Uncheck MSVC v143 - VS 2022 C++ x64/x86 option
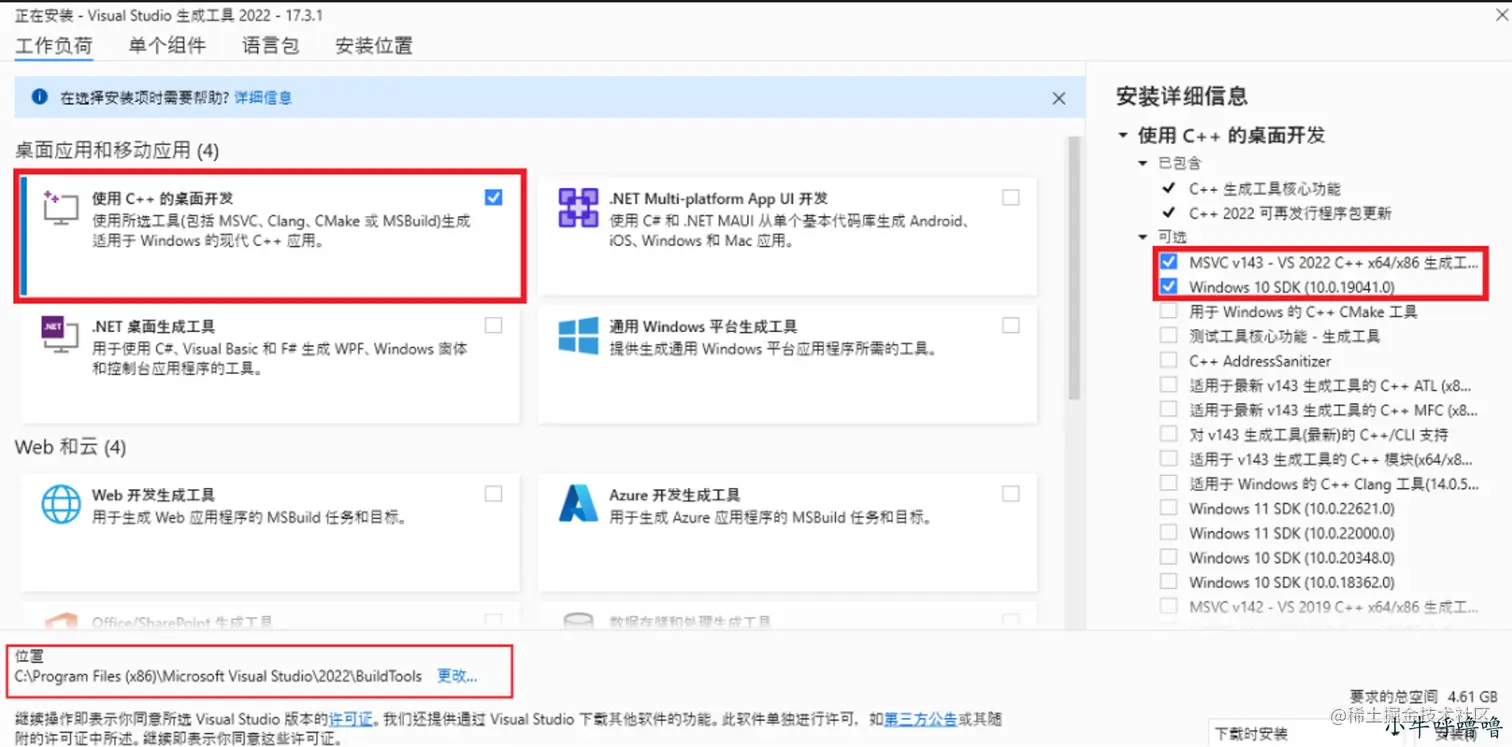 (x=1168, y=262)
